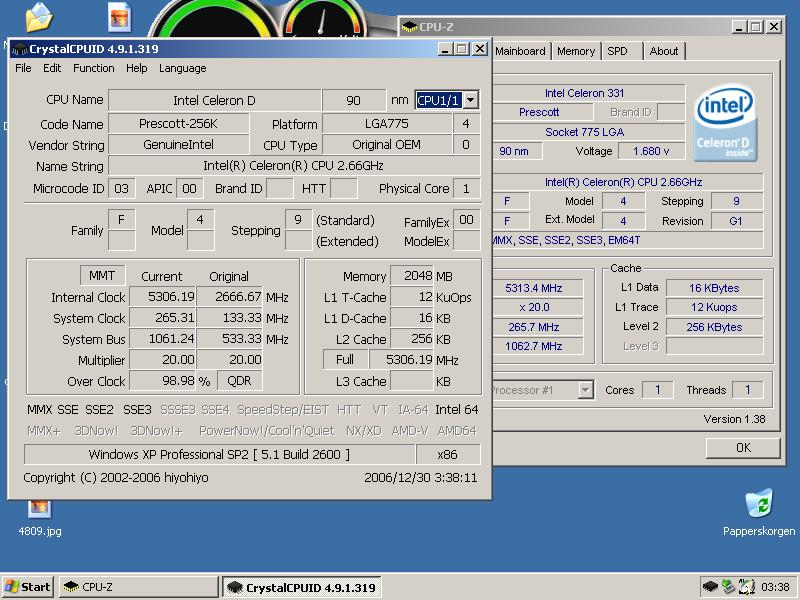The height and width of the screenshot is (600, 800).
Task: Click the QDR button beside Over Clock
Action: pos(239,381)
